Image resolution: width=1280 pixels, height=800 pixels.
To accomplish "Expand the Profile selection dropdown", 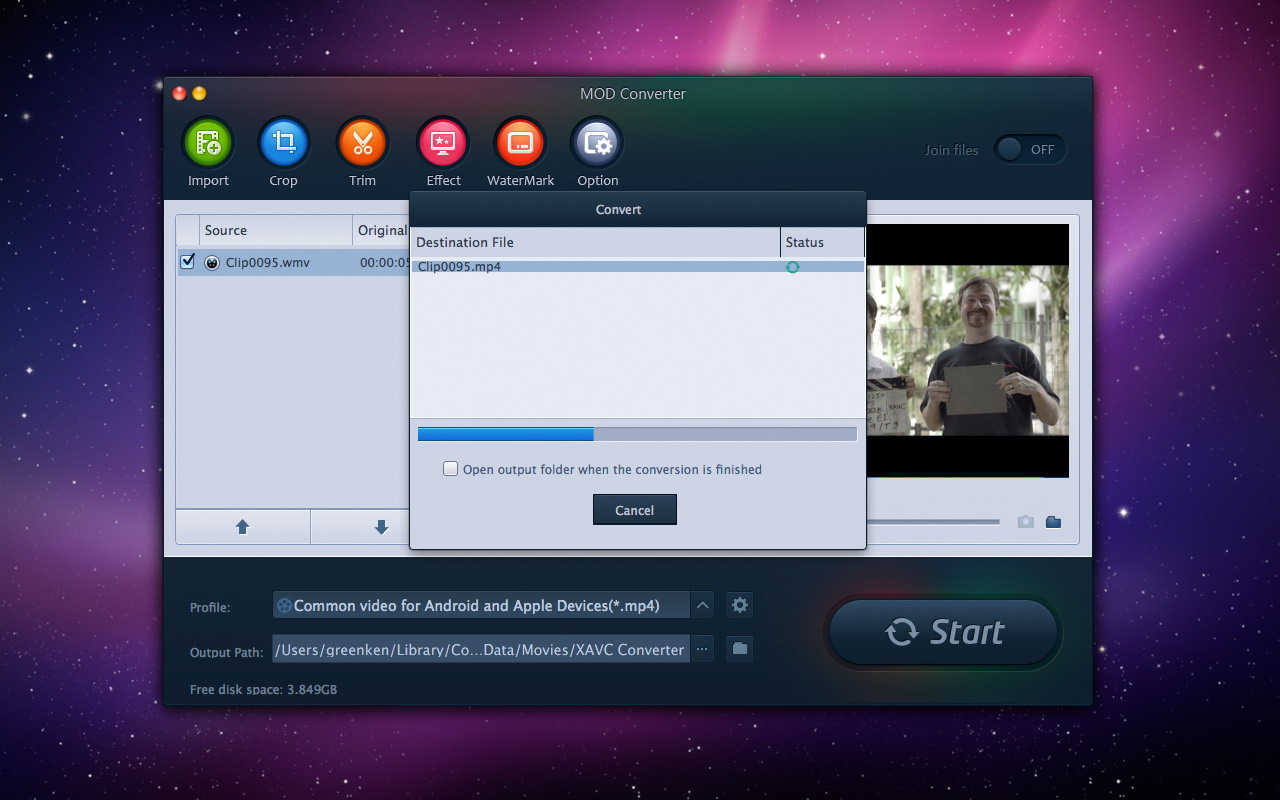I will (x=702, y=604).
